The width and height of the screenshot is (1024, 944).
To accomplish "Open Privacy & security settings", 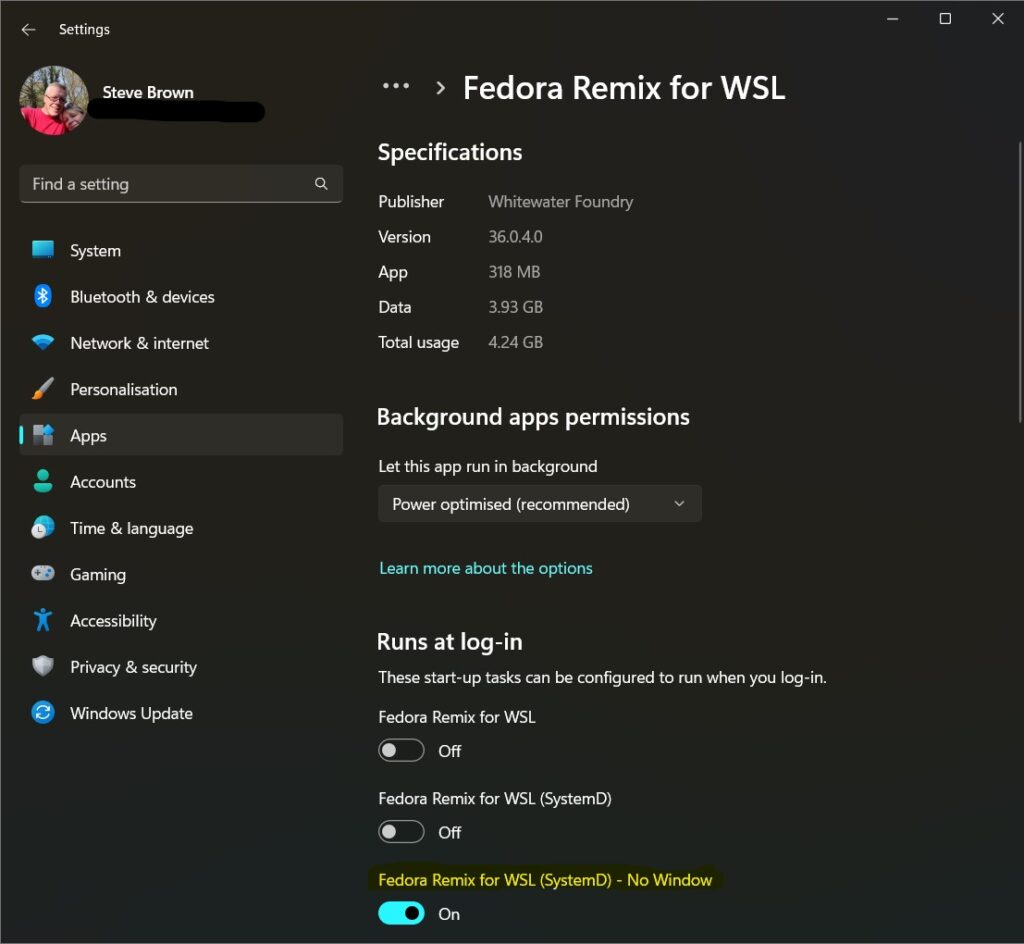I will tap(132, 666).
